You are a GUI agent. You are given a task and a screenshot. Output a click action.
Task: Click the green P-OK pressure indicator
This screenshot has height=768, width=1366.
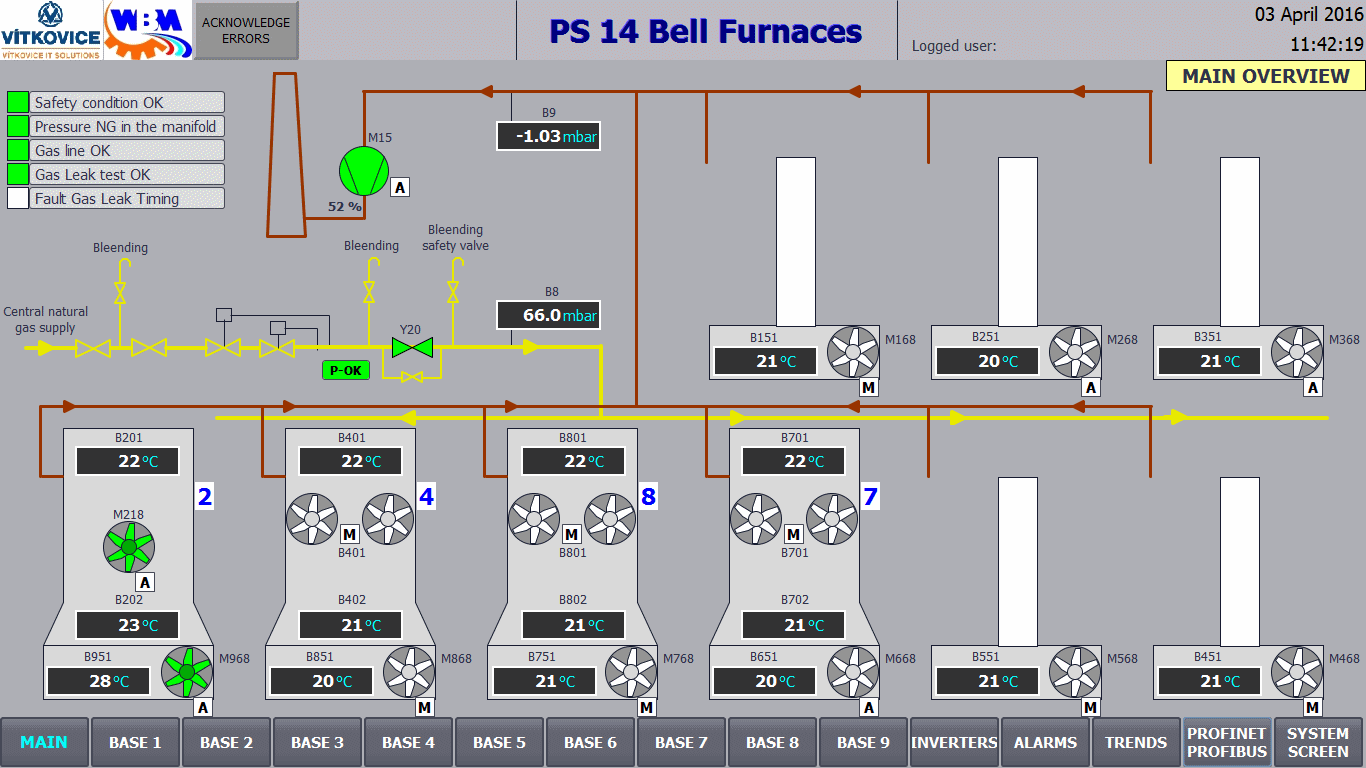click(346, 370)
